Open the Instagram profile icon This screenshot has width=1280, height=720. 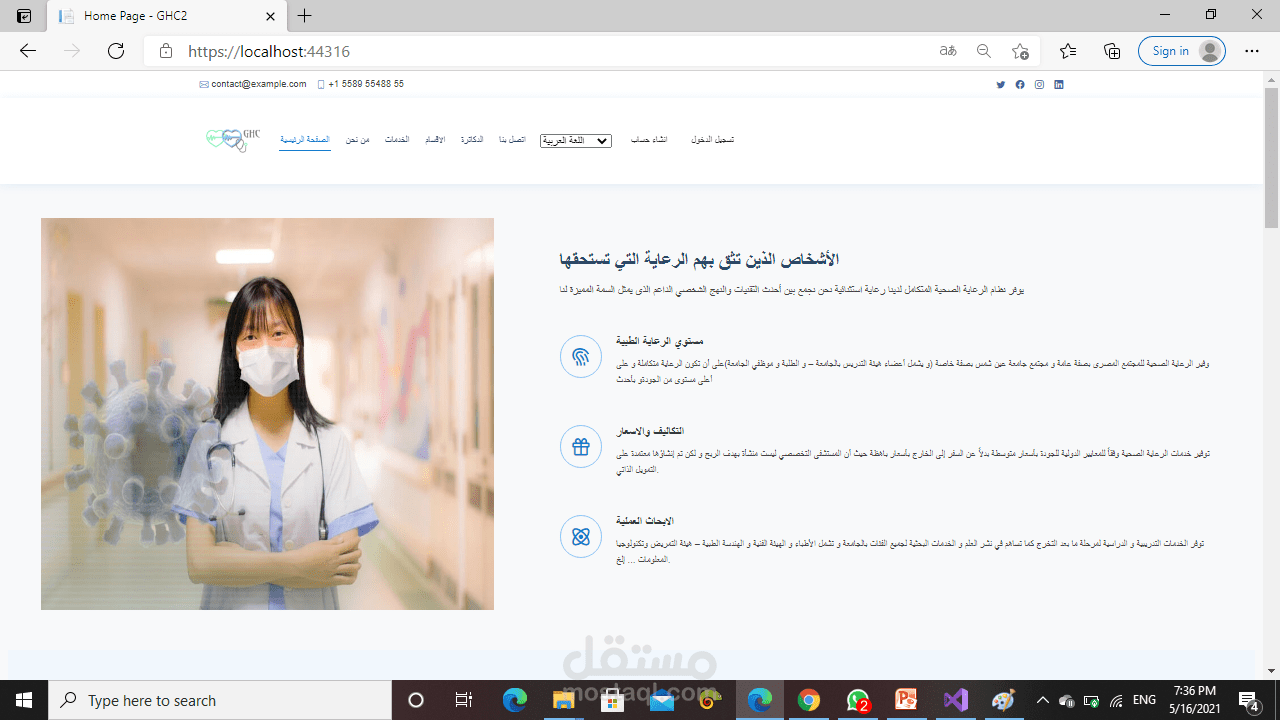(1039, 85)
